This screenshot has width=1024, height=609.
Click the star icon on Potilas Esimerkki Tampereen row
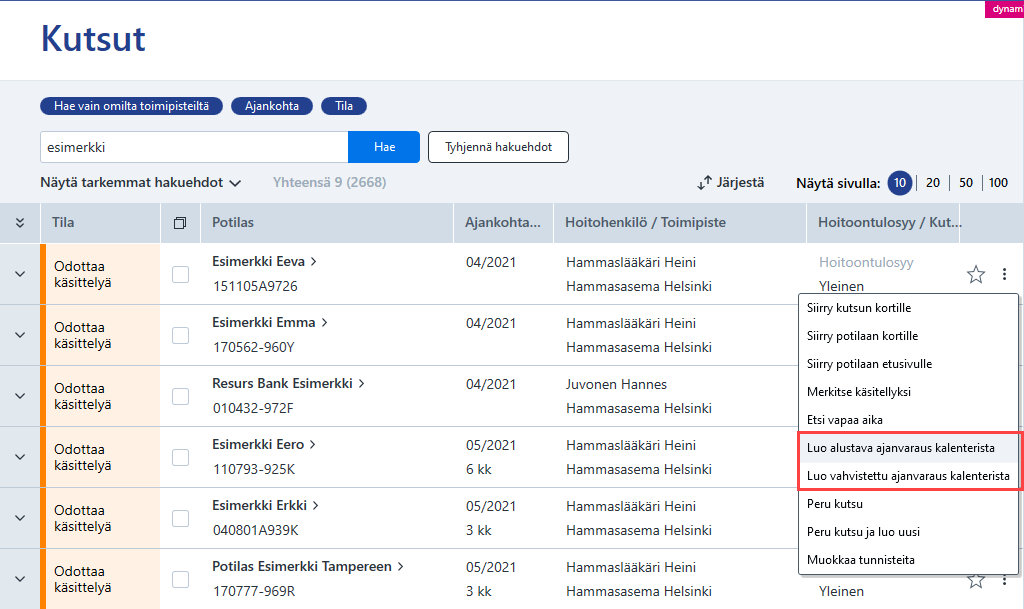tap(976, 580)
